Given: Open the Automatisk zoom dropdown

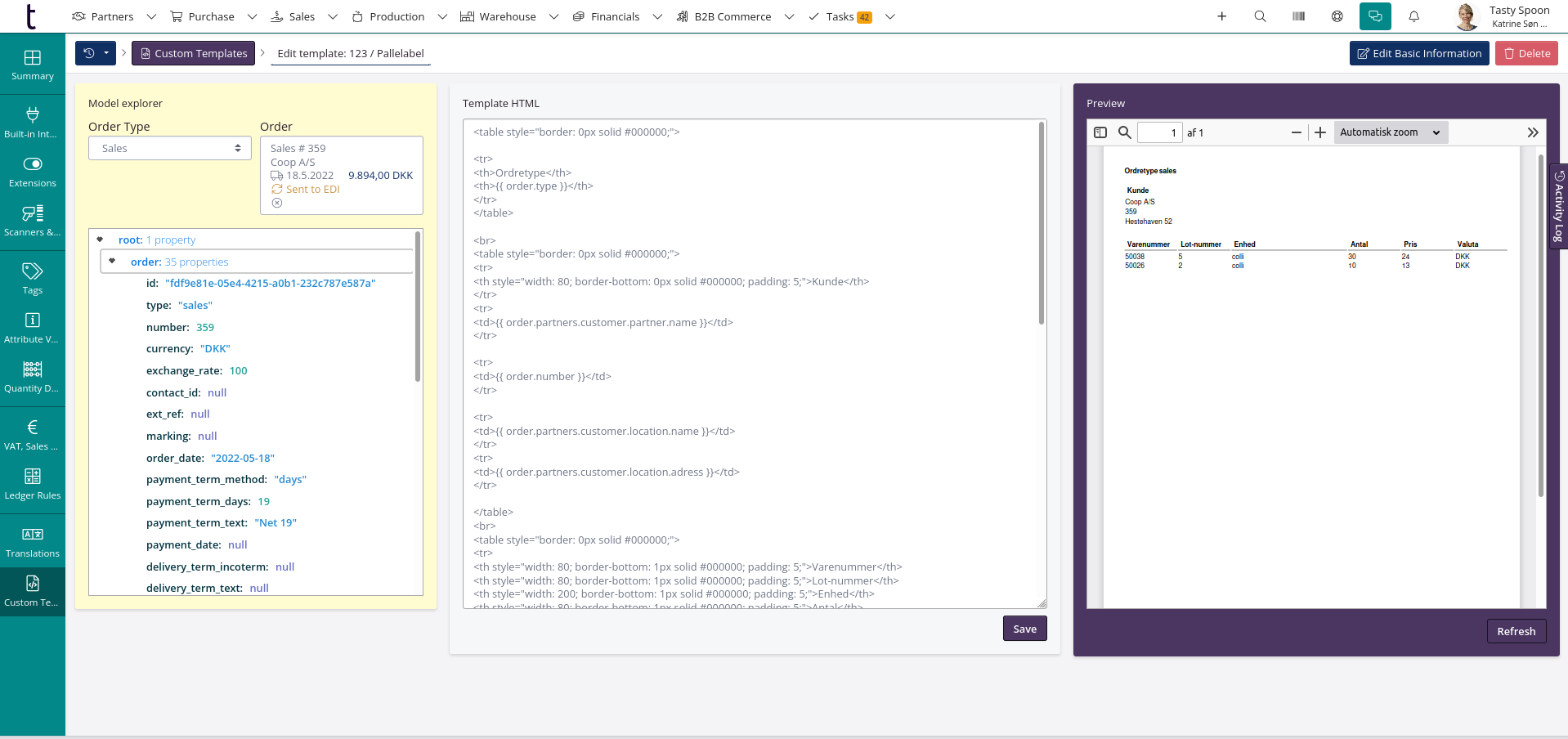Looking at the screenshot, I should point(1390,132).
